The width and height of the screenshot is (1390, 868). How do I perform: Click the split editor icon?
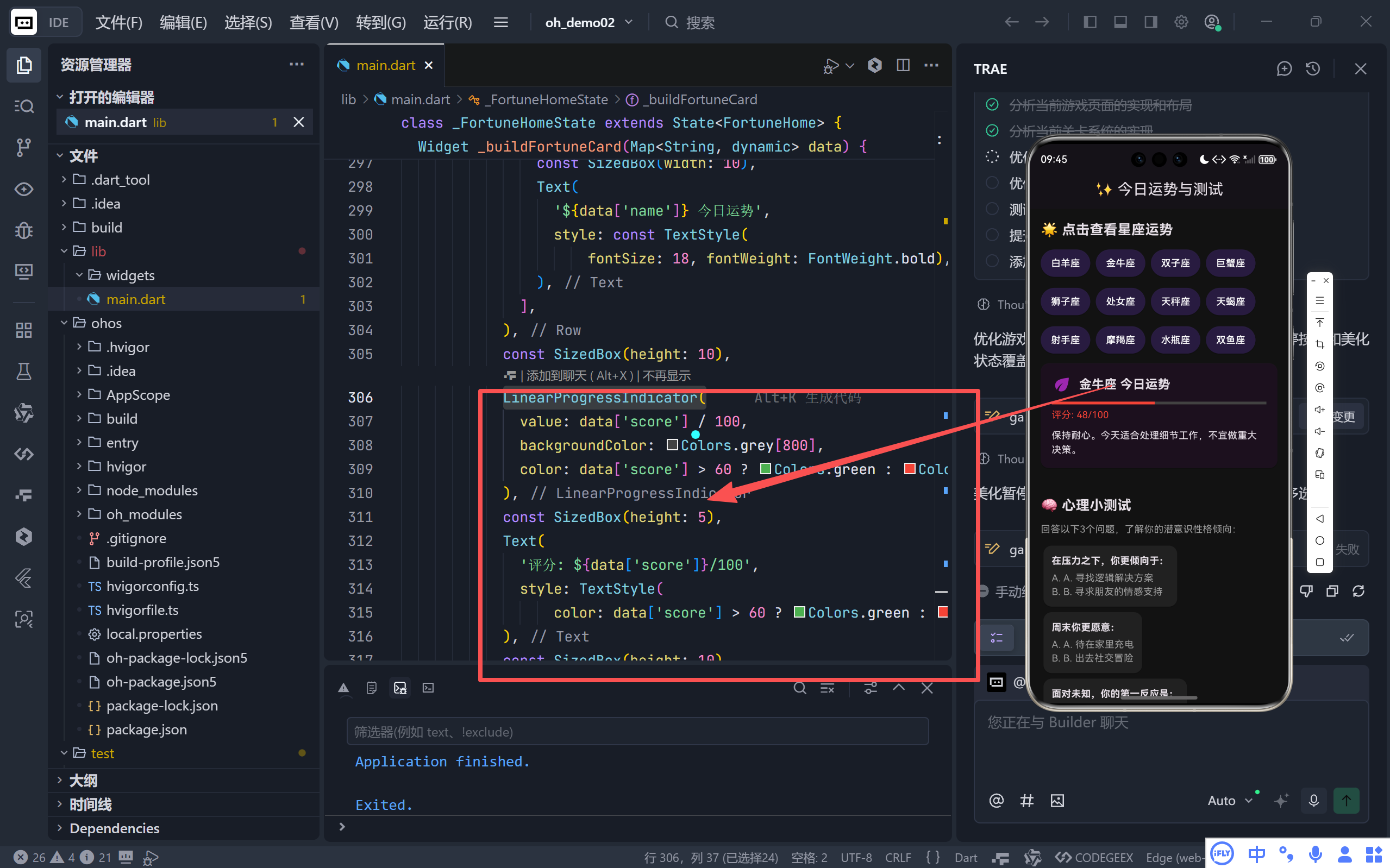(x=903, y=65)
